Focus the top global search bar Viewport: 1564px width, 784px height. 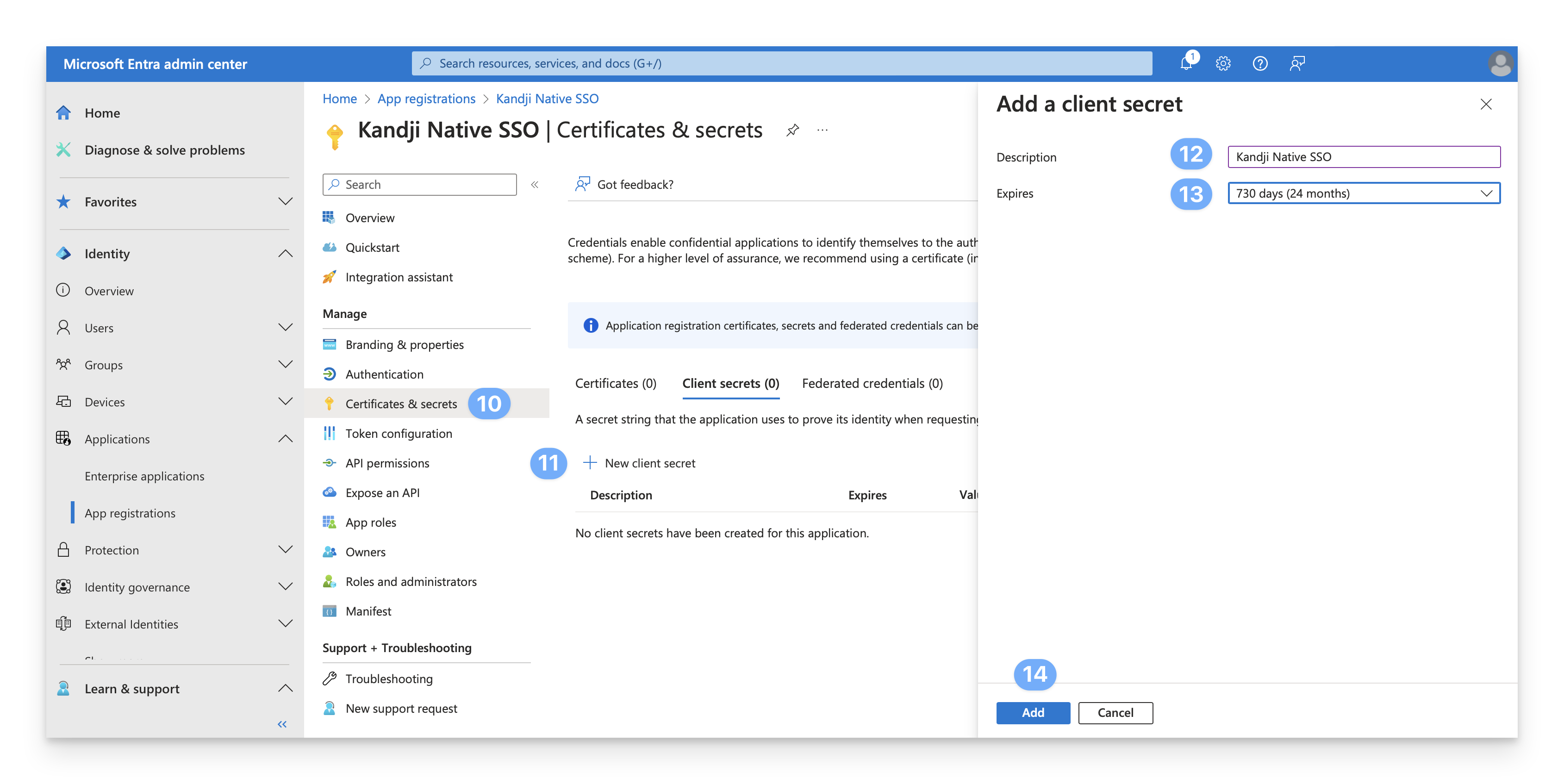pyautogui.click(x=781, y=63)
